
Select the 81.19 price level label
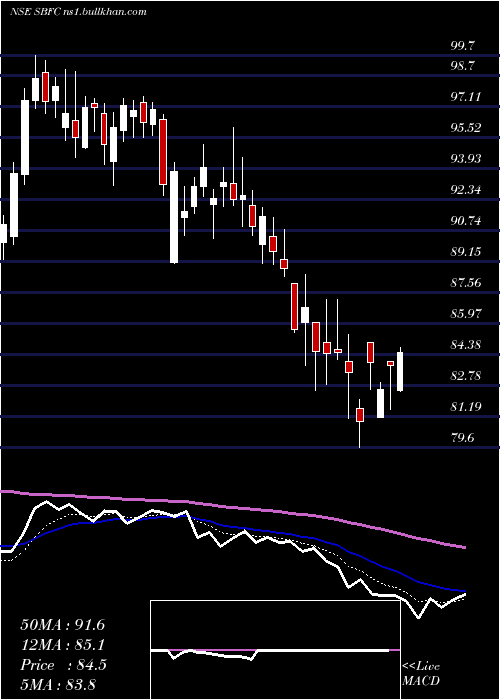(466, 407)
